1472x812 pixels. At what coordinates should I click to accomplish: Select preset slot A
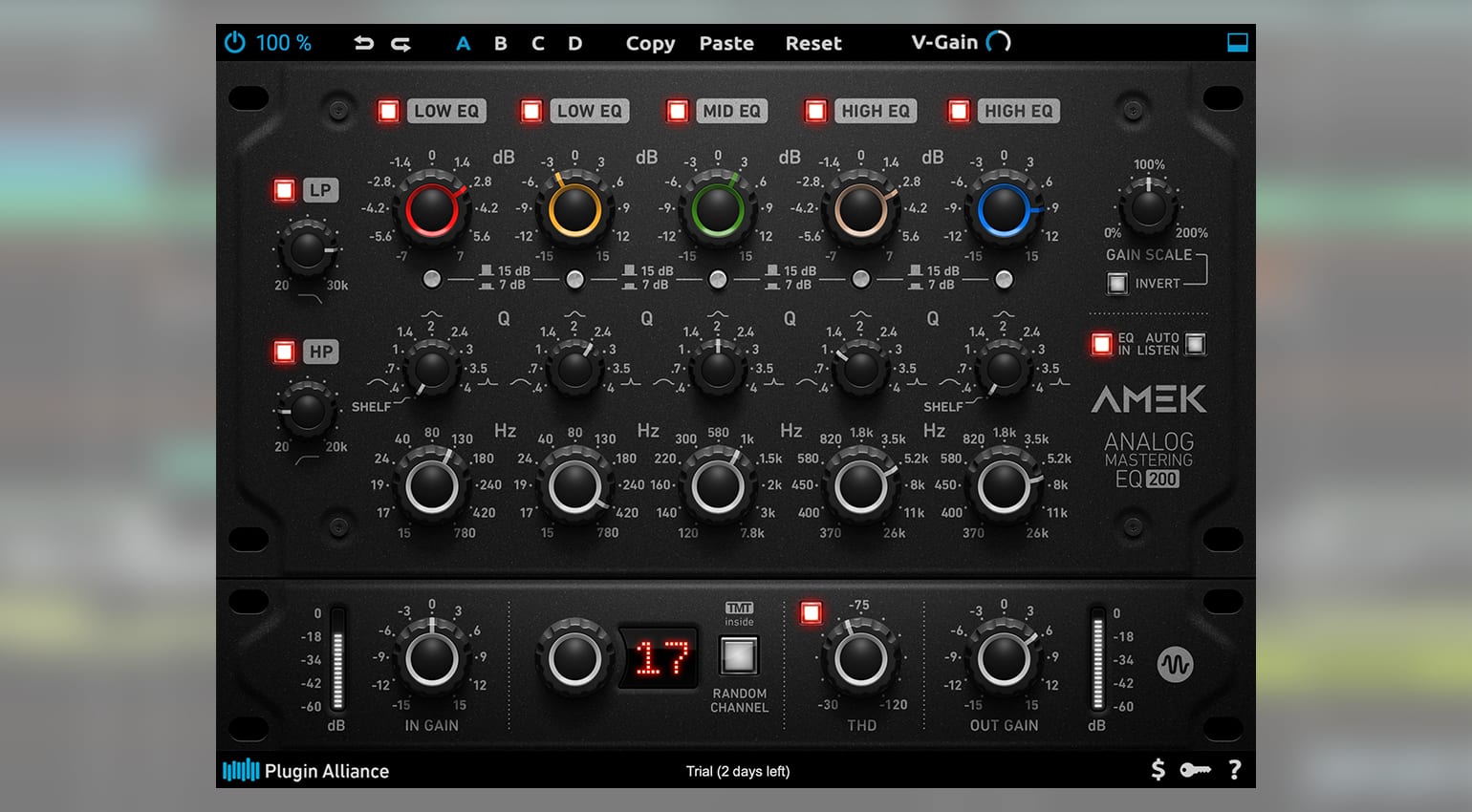[464, 43]
